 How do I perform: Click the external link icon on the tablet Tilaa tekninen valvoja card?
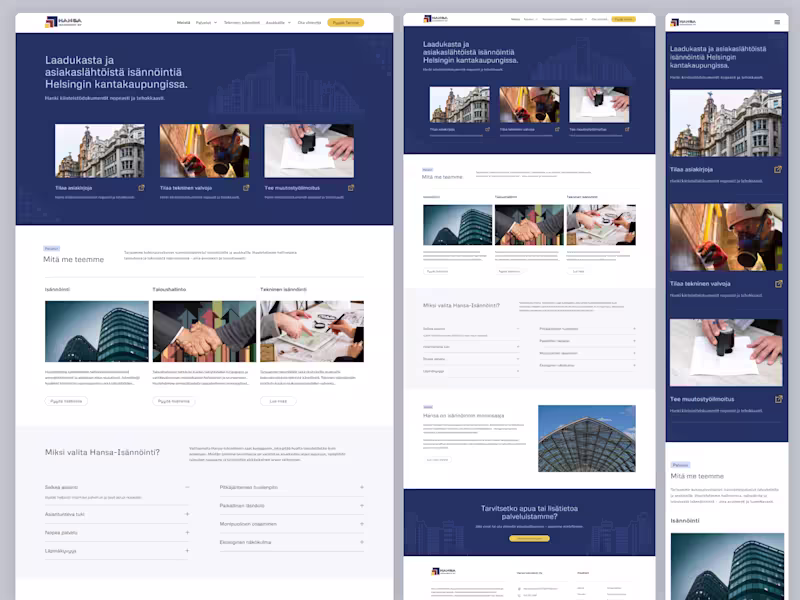coord(557,130)
